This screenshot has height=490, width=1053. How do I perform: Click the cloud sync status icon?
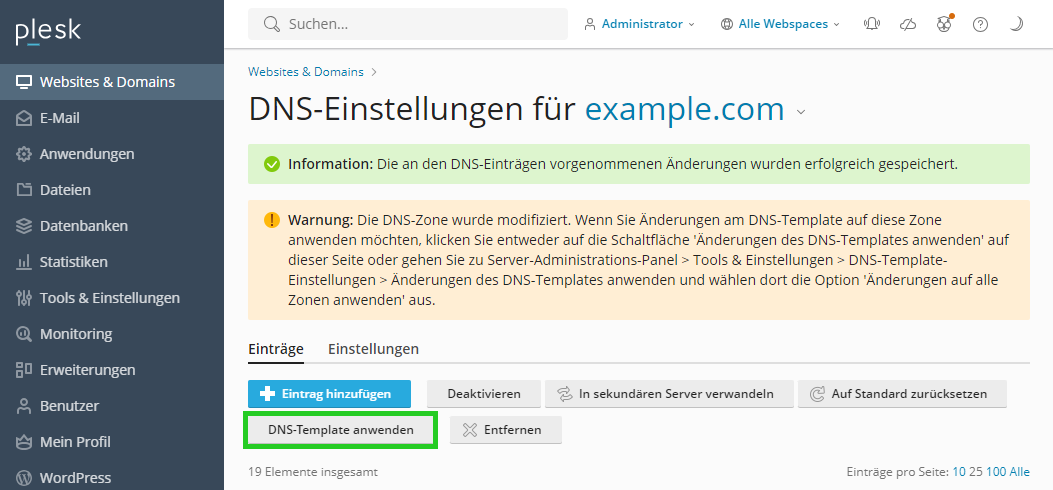click(908, 24)
